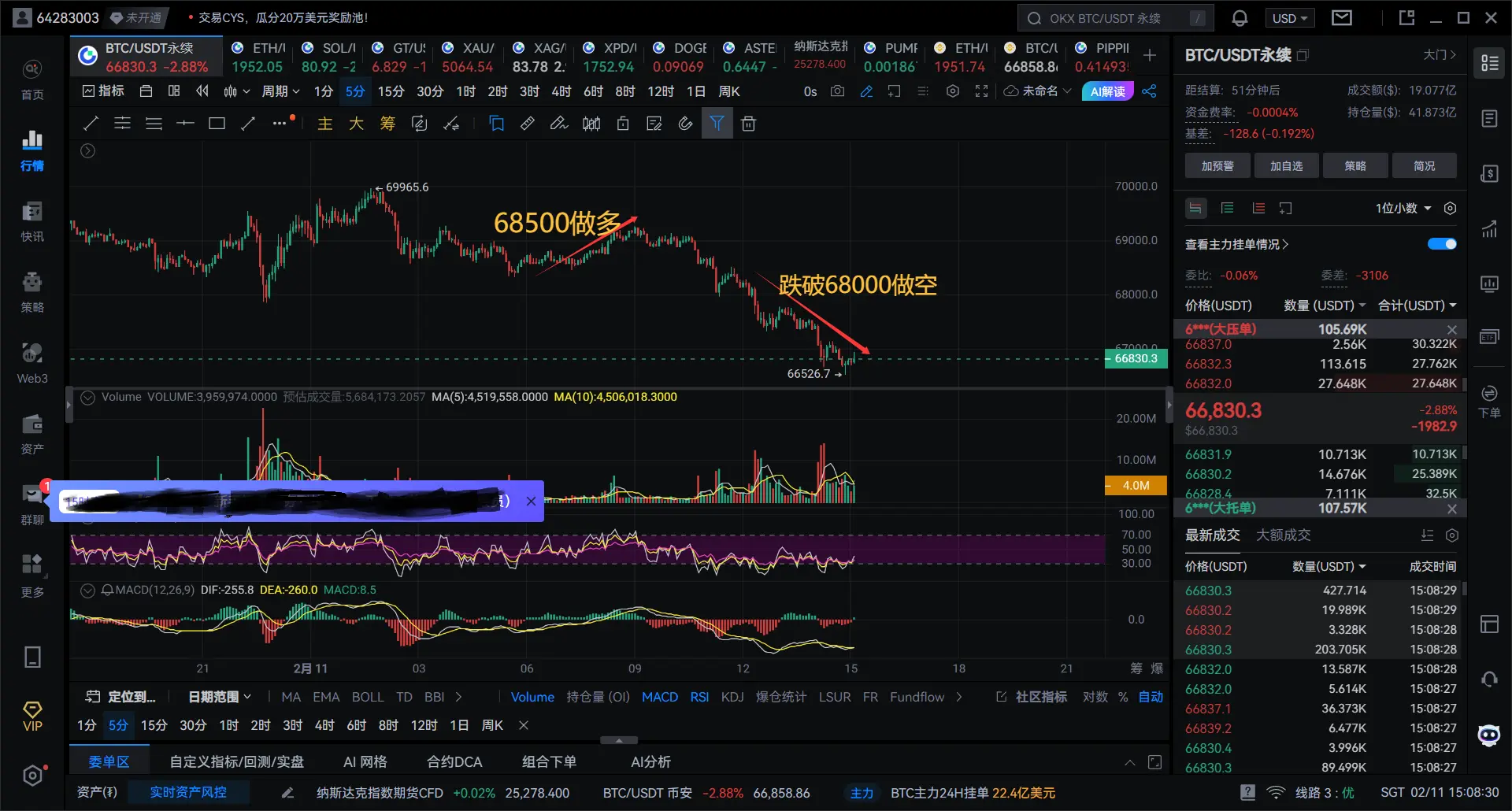Open 快讯 news flash sidebar item
Screen dimensions: 1512x811
tap(32, 221)
